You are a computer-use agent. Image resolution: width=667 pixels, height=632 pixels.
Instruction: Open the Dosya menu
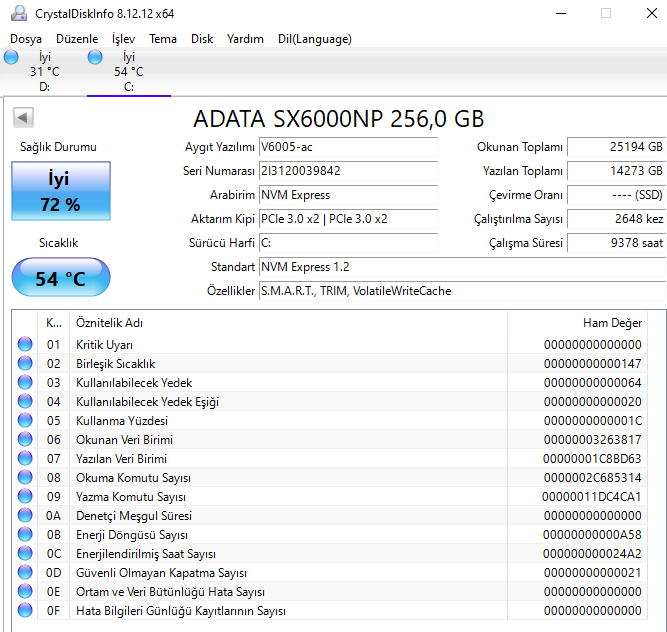coord(27,39)
